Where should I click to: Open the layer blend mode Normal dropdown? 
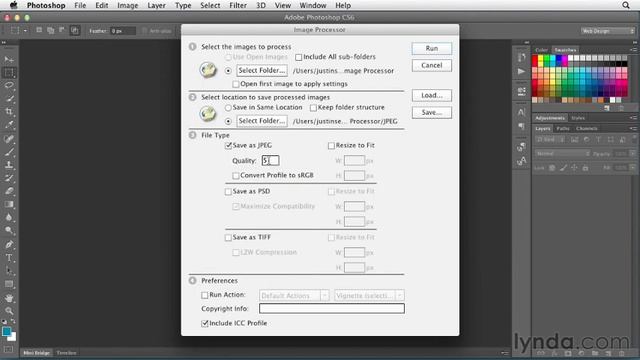point(562,154)
